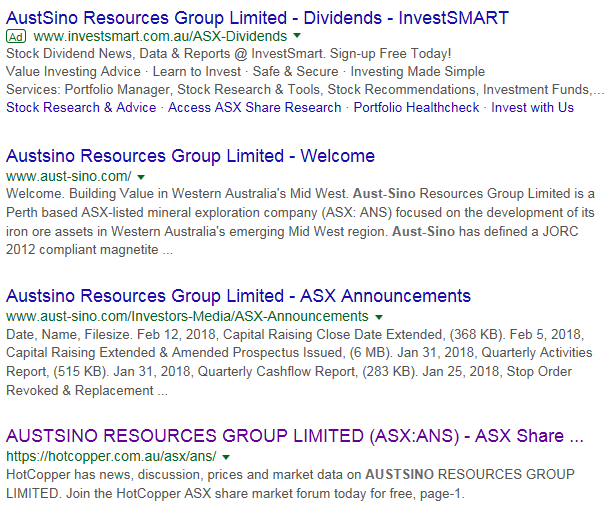Click the 'Welcome. Building Value in Western Australia' snippet
The image size is (606, 511).
coord(300,222)
